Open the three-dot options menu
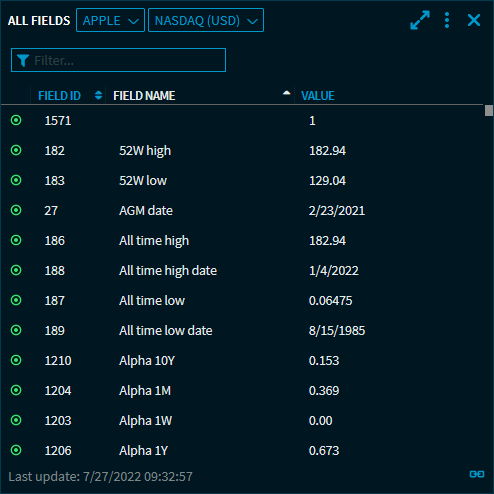This screenshot has height=494, width=494. coord(447,20)
